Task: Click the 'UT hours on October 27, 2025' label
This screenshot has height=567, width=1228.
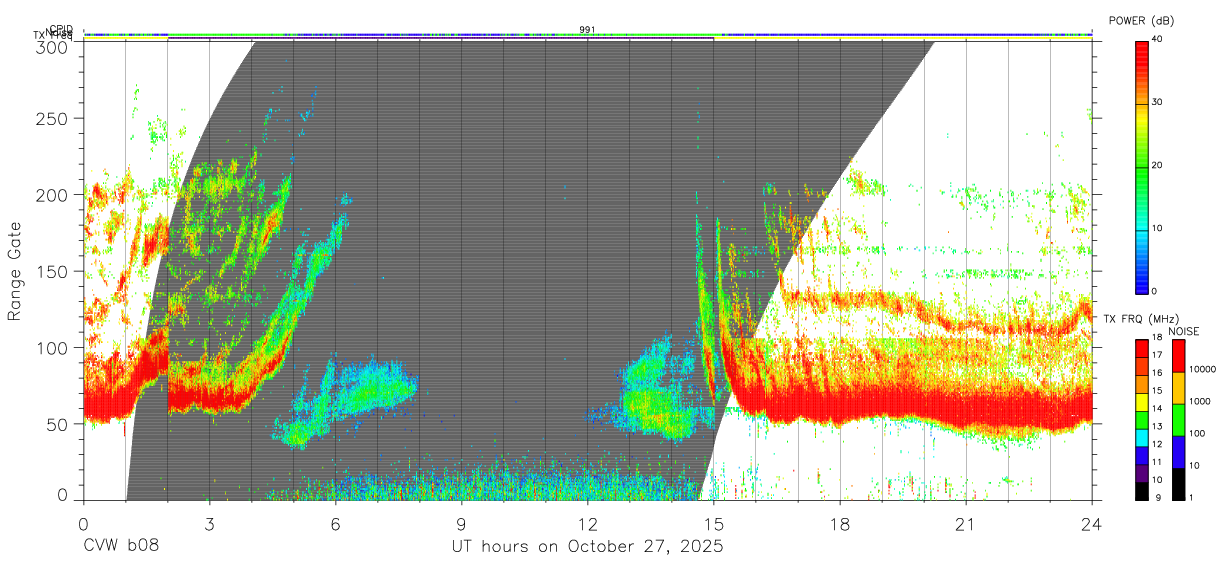Action: click(587, 547)
